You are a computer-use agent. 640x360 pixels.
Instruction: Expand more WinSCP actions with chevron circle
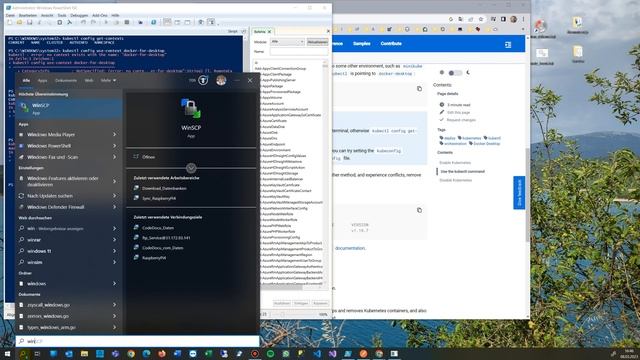point(191,168)
